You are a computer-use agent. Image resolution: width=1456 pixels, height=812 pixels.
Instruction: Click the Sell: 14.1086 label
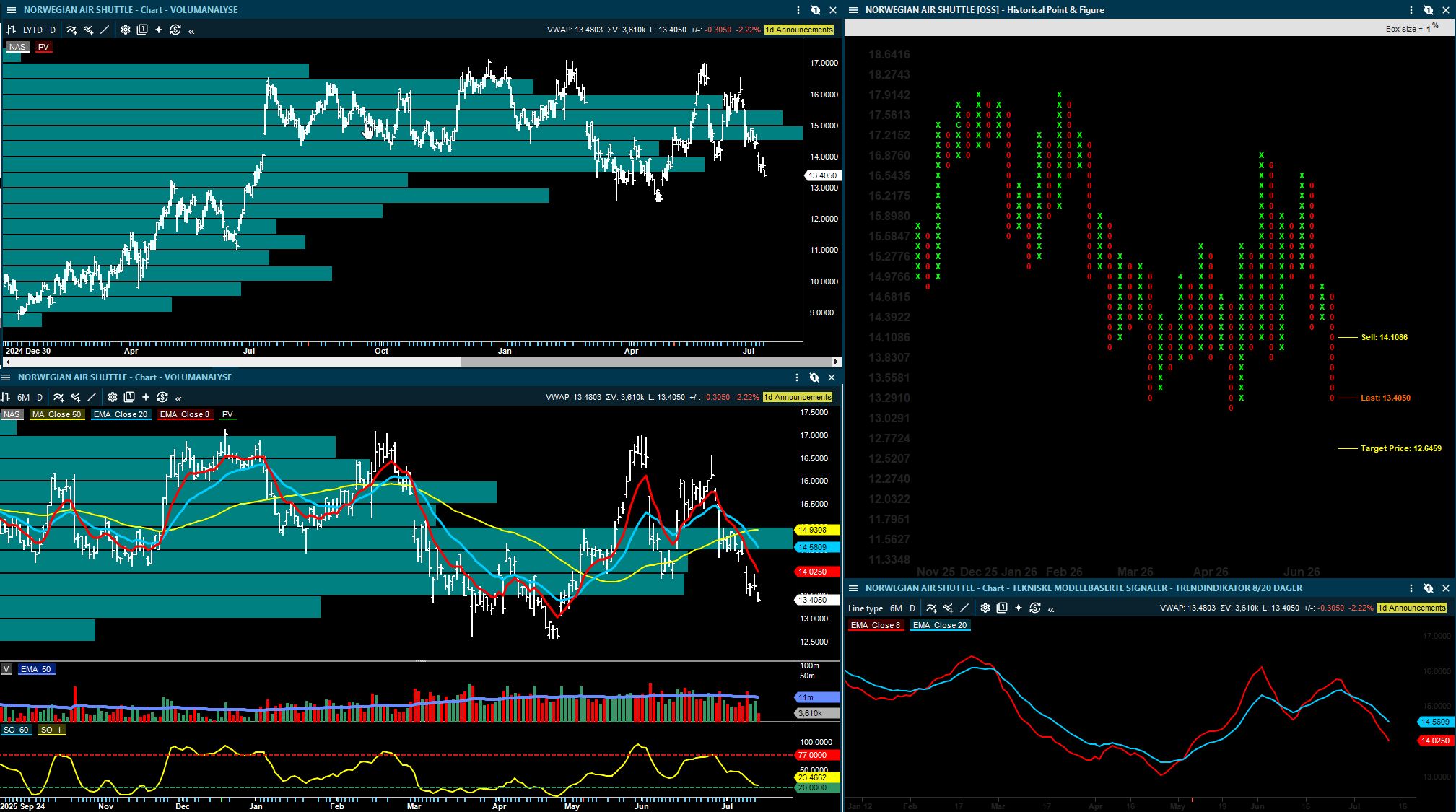click(1384, 337)
